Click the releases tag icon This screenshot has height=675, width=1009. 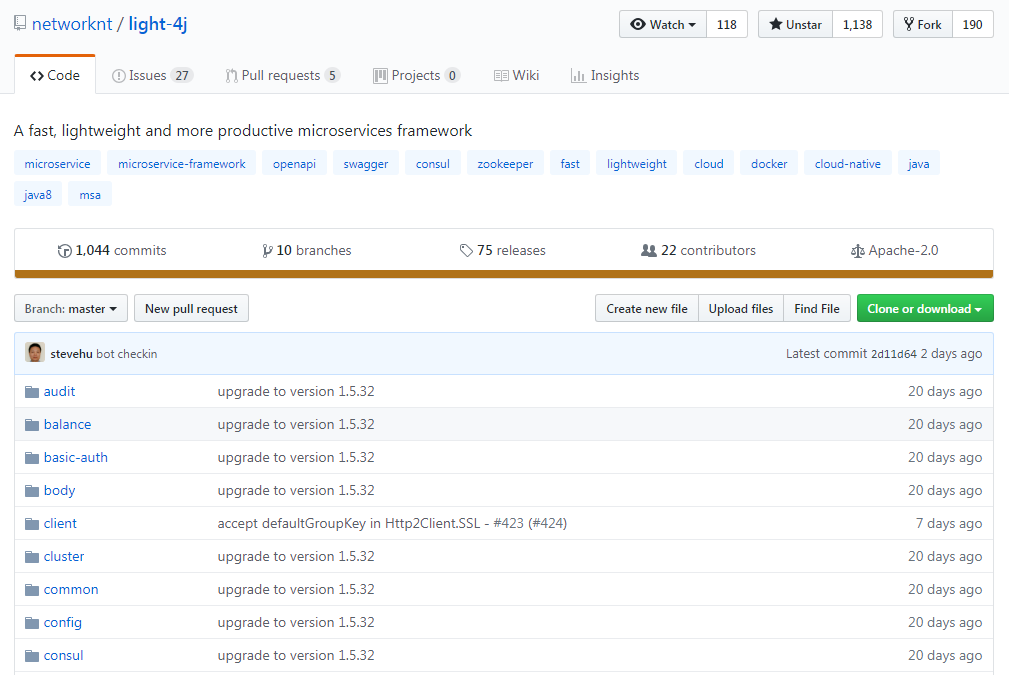466,251
